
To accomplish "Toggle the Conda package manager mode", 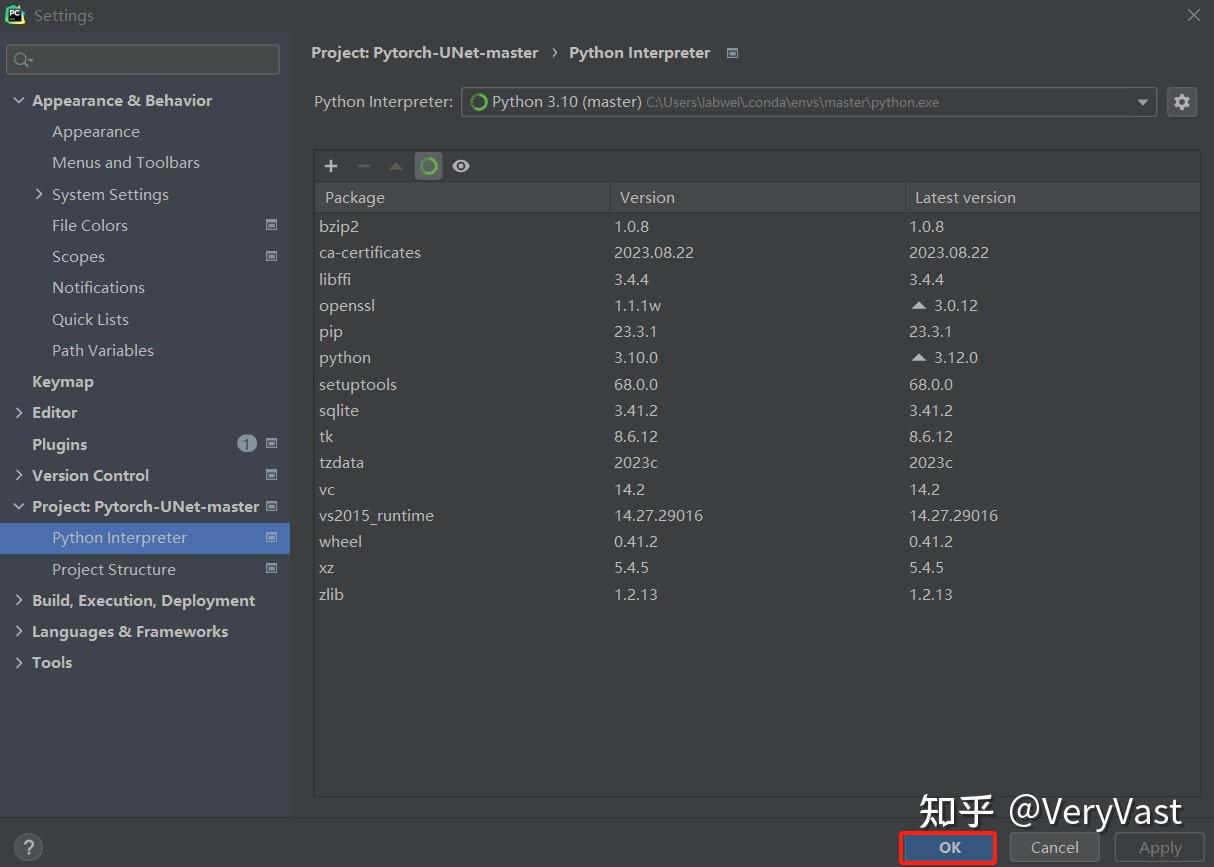I will pyautogui.click(x=428, y=166).
